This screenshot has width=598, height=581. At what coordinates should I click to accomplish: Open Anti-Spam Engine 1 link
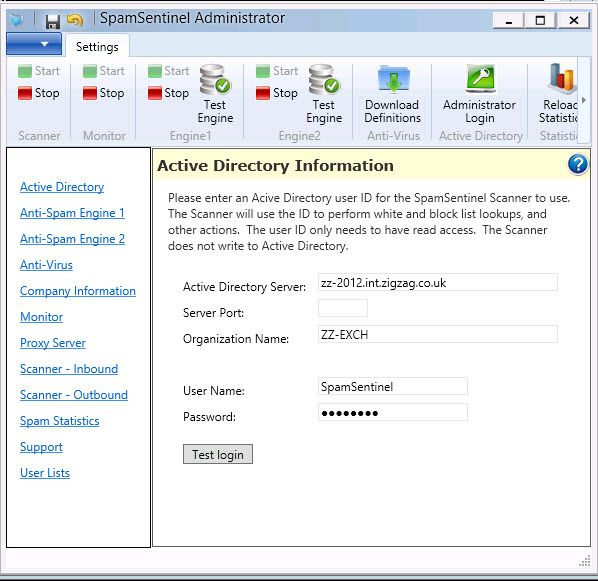72,213
